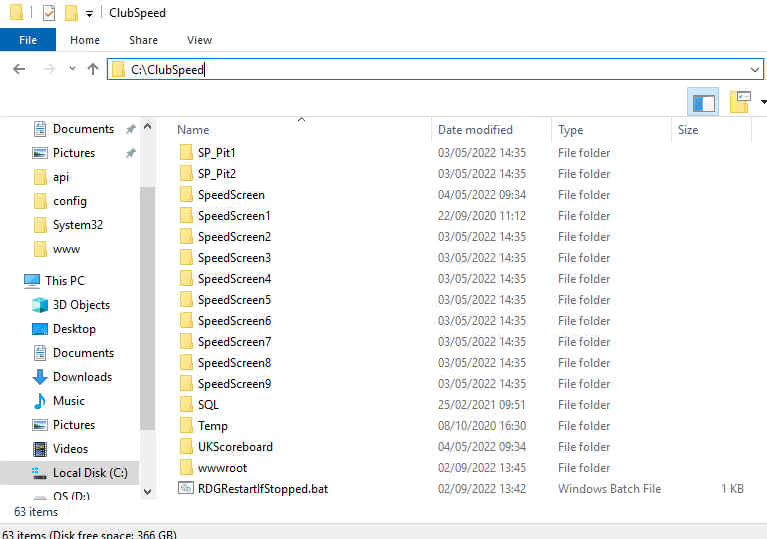The width and height of the screenshot is (767, 539).
Task: Click navigation pane scroll down arrow
Action: point(148,491)
